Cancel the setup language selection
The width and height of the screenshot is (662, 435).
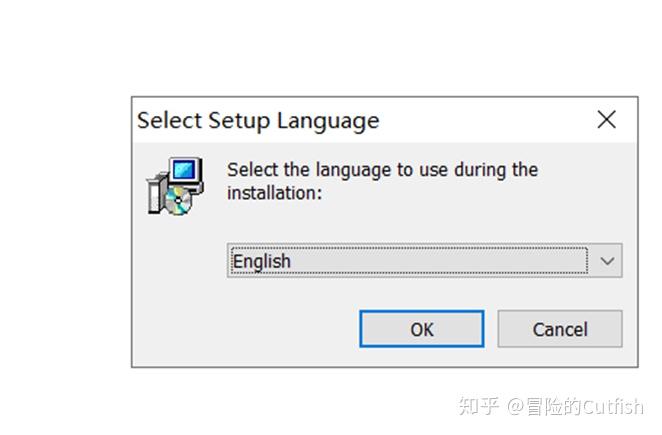point(560,329)
